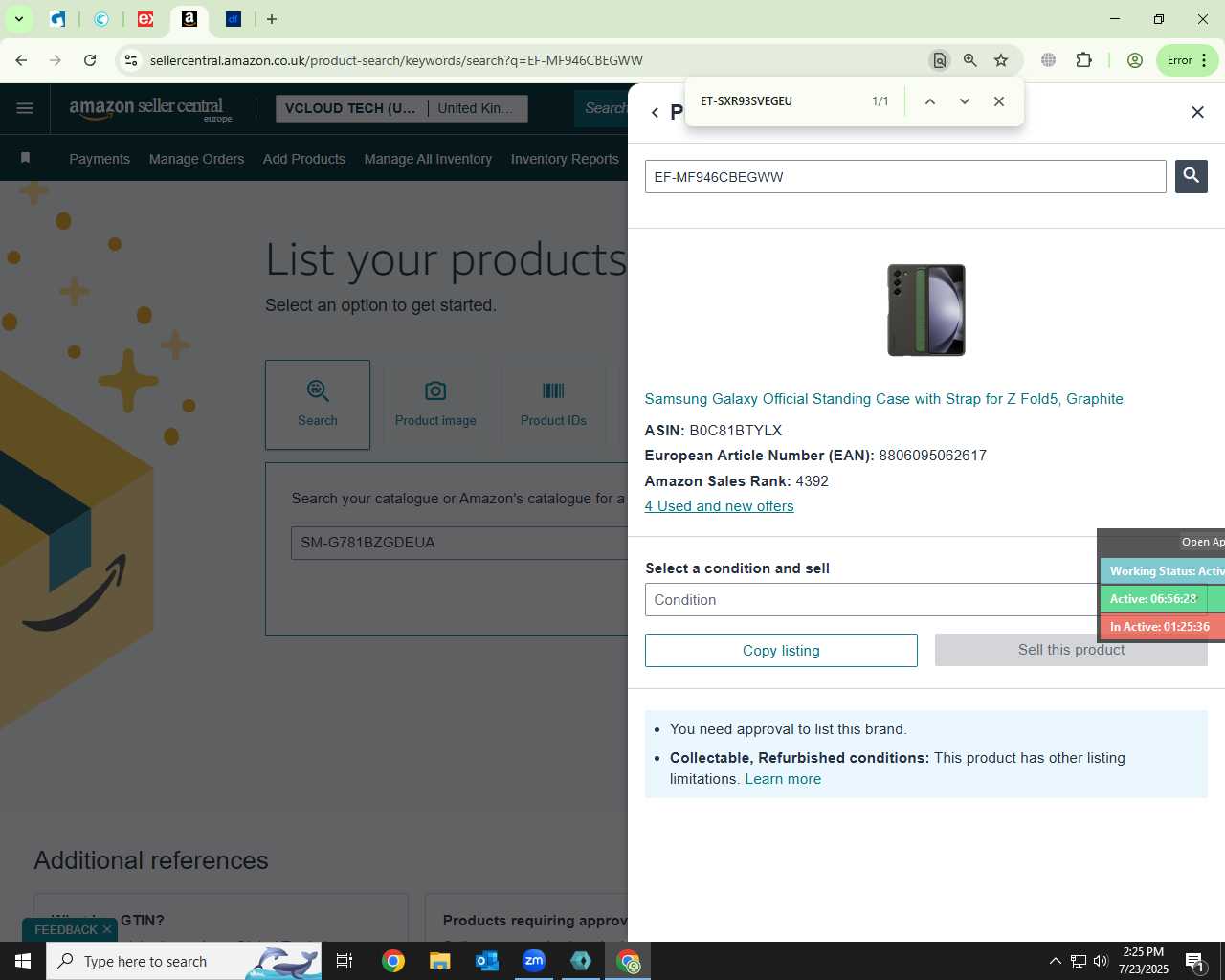Bookmark this page with the star icon
The width and height of the screenshot is (1225, 980).
click(x=1001, y=60)
